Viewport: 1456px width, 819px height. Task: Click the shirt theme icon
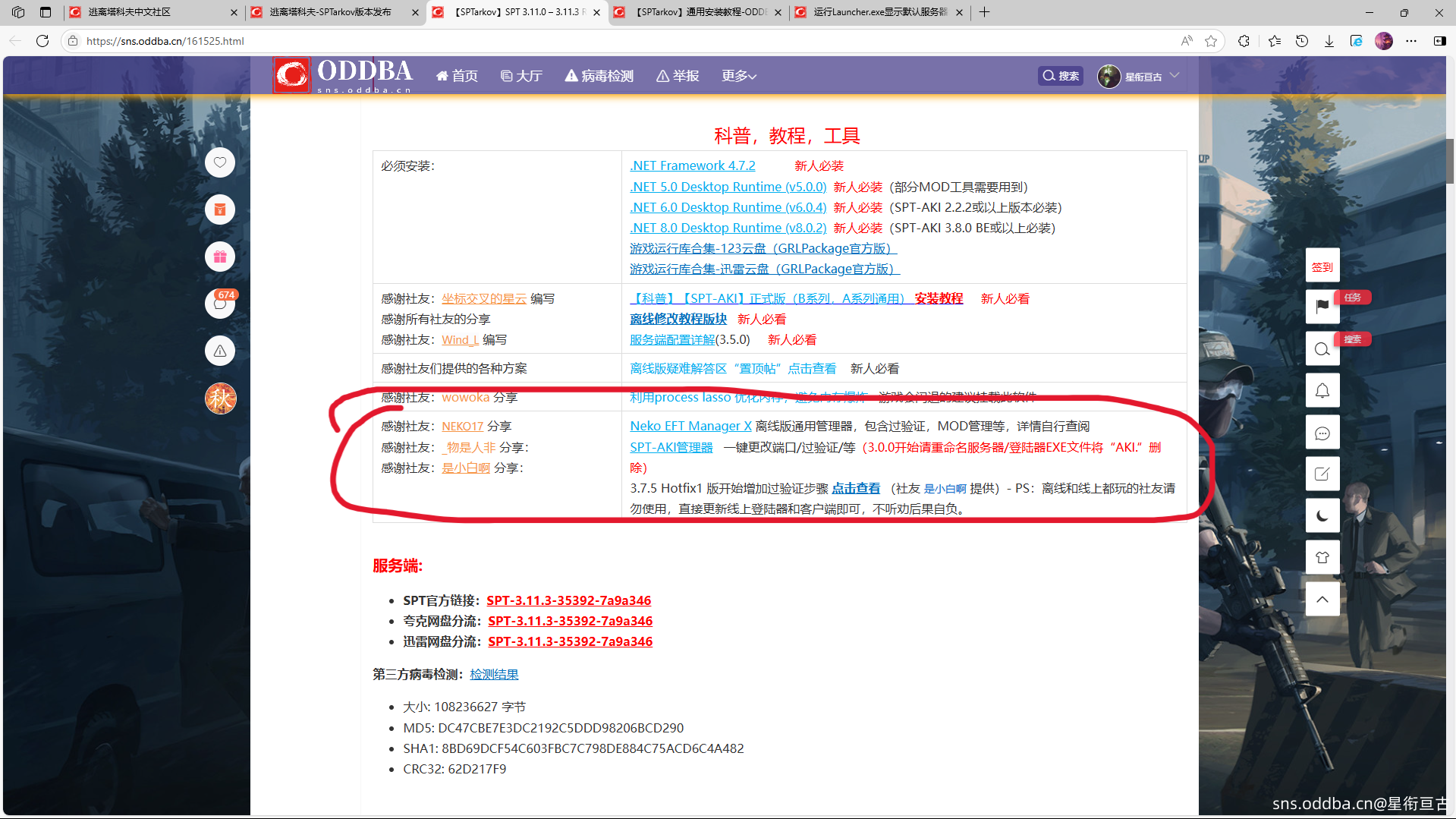[1322, 558]
